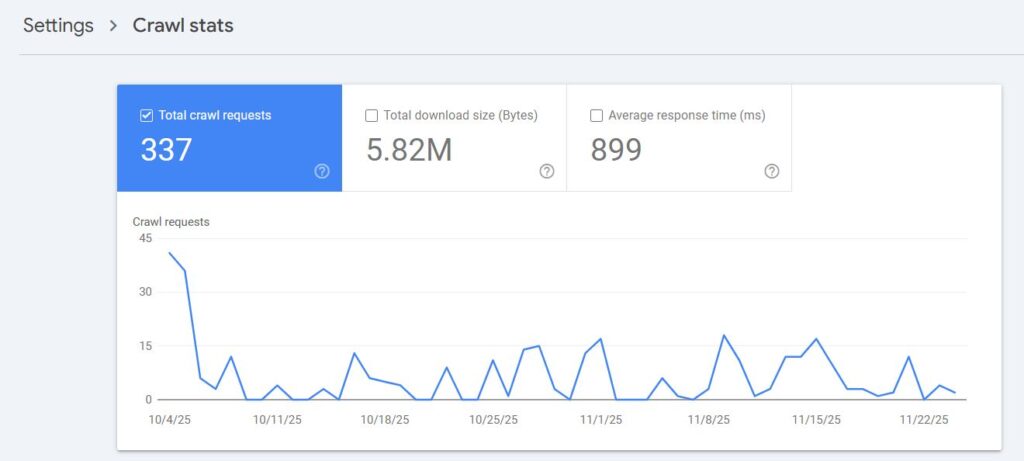This screenshot has height=461, width=1024.
Task: Click the 11/1/25 x-axis date label
Action: coord(601,420)
